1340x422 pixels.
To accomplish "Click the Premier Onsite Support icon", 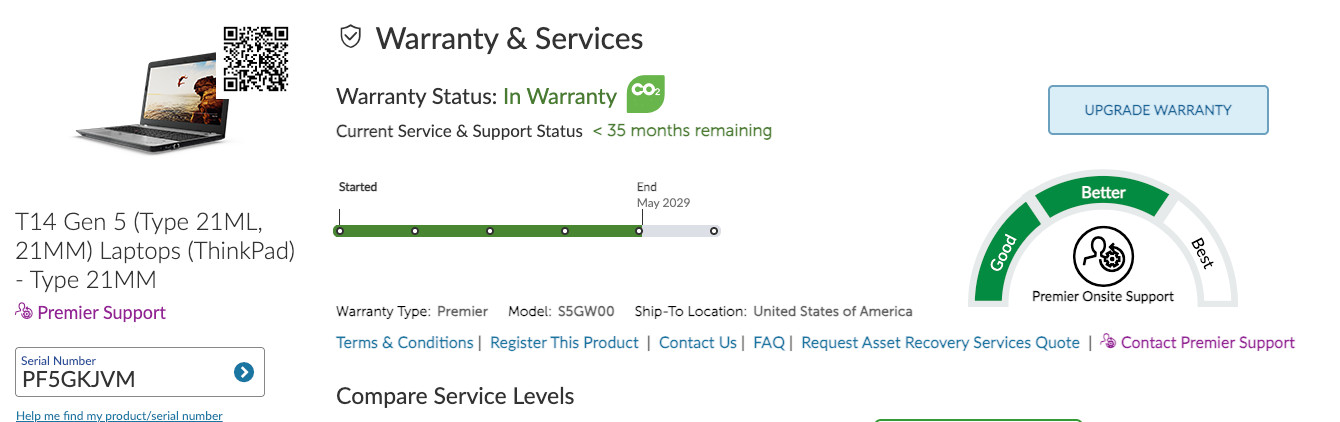I will pyautogui.click(x=1101, y=256).
